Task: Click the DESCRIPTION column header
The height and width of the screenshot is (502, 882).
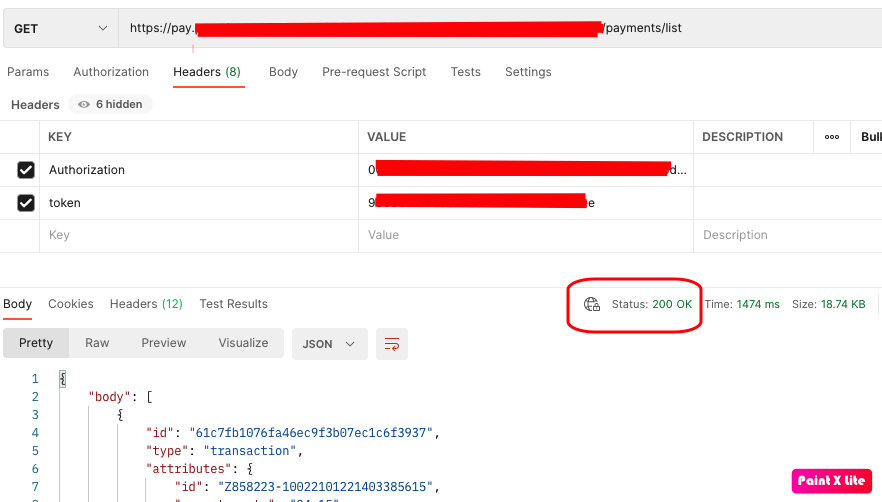Action: [x=742, y=137]
